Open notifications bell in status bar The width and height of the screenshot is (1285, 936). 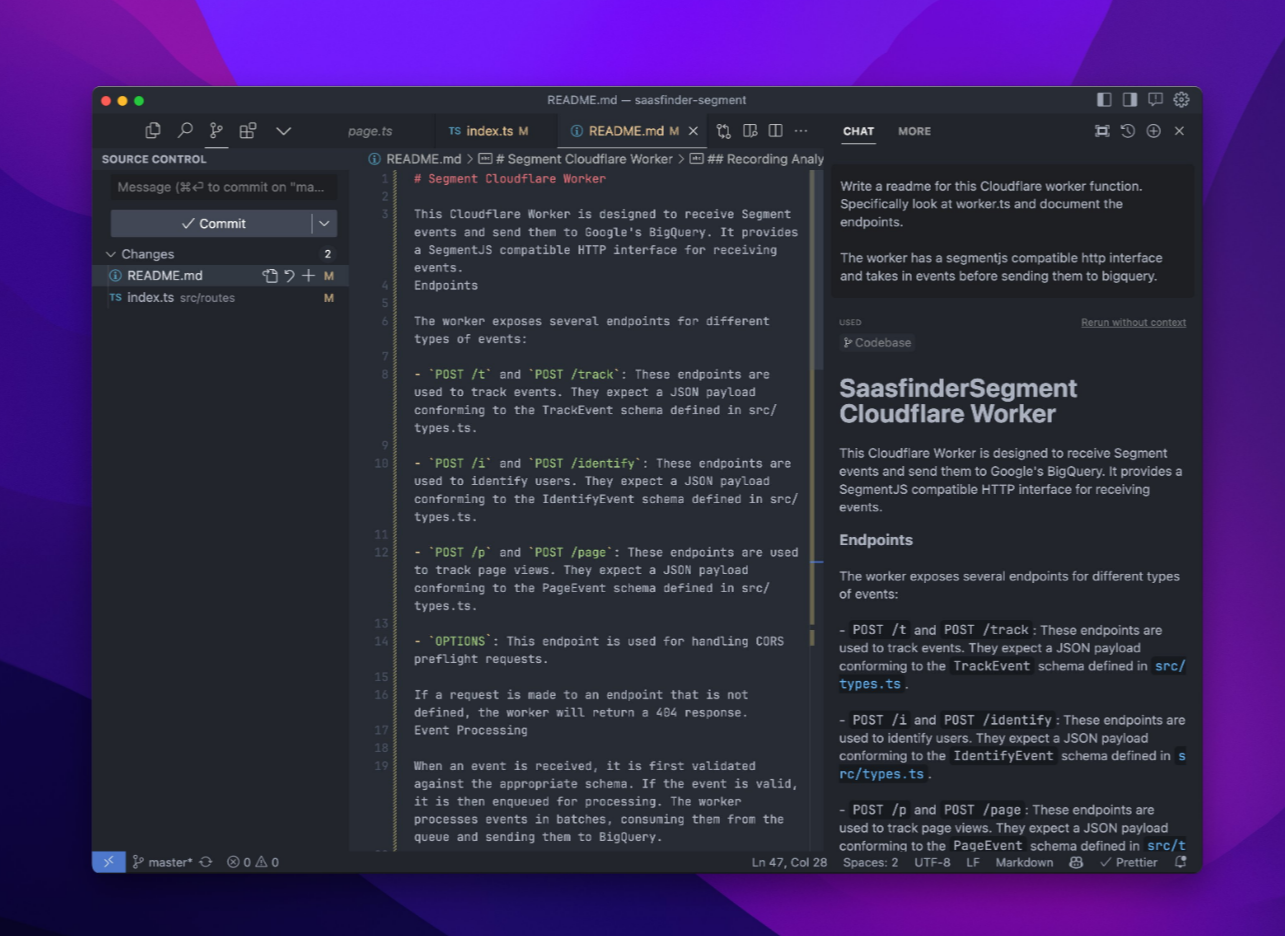click(x=1181, y=862)
